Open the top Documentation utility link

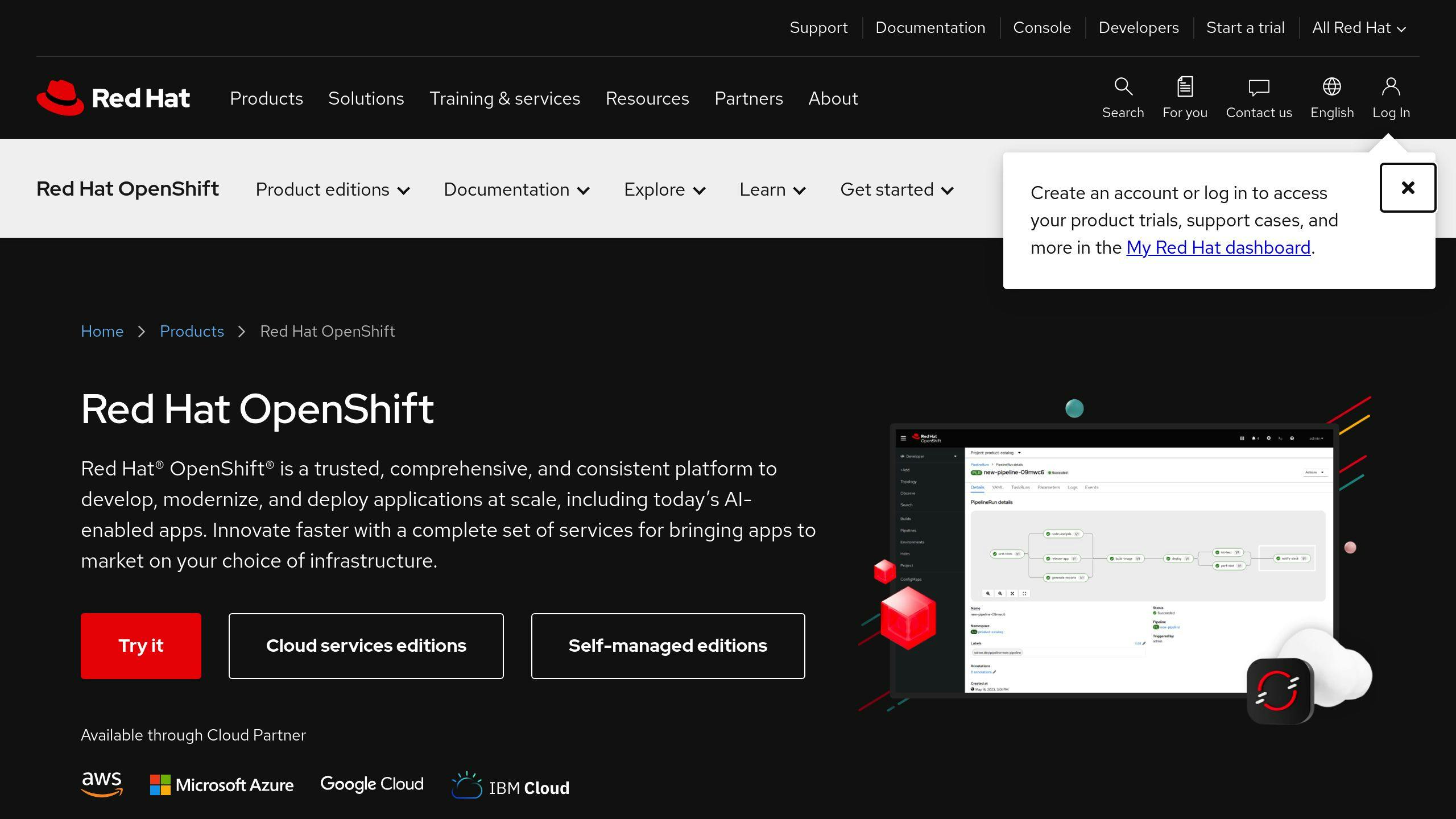930,28
